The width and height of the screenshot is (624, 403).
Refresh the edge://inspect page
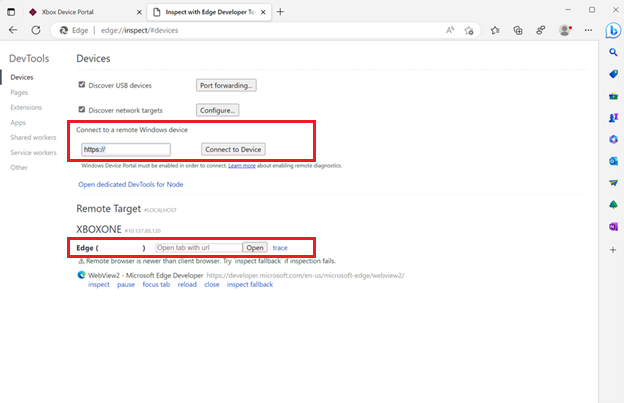pos(36,30)
